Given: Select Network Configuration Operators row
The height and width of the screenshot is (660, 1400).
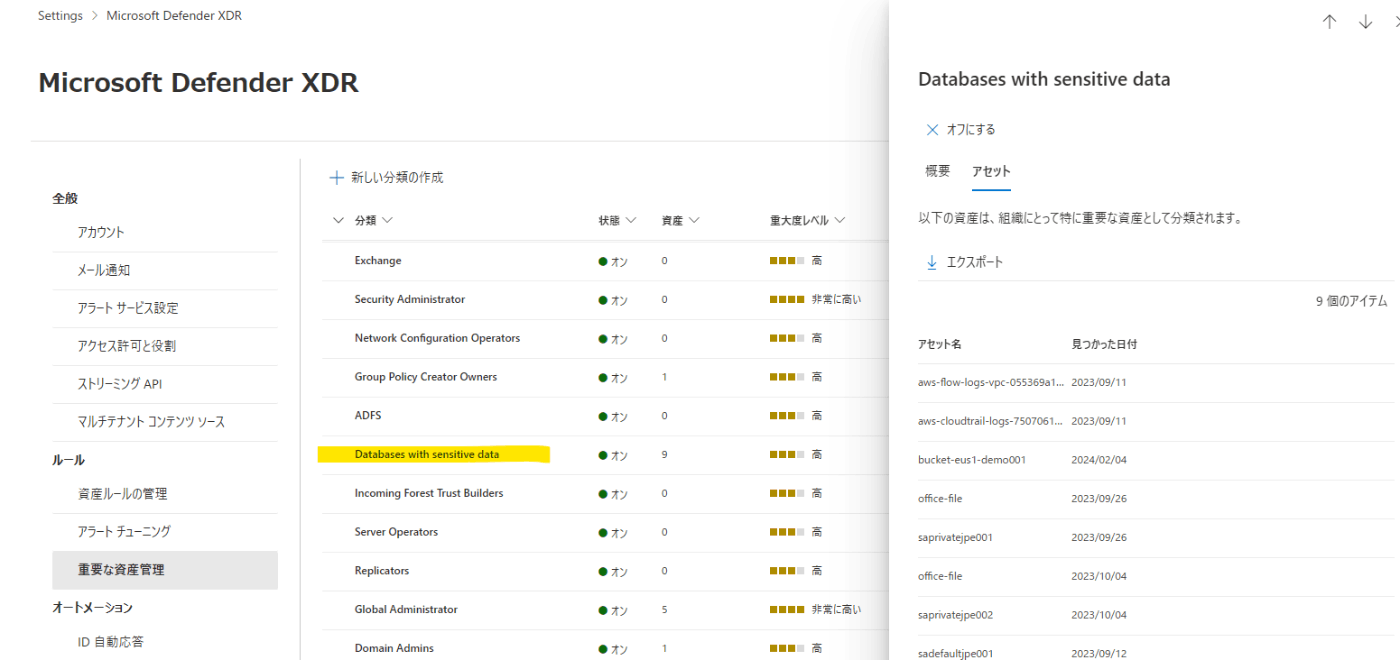Looking at the screenshot, I should tap(437, 338).
